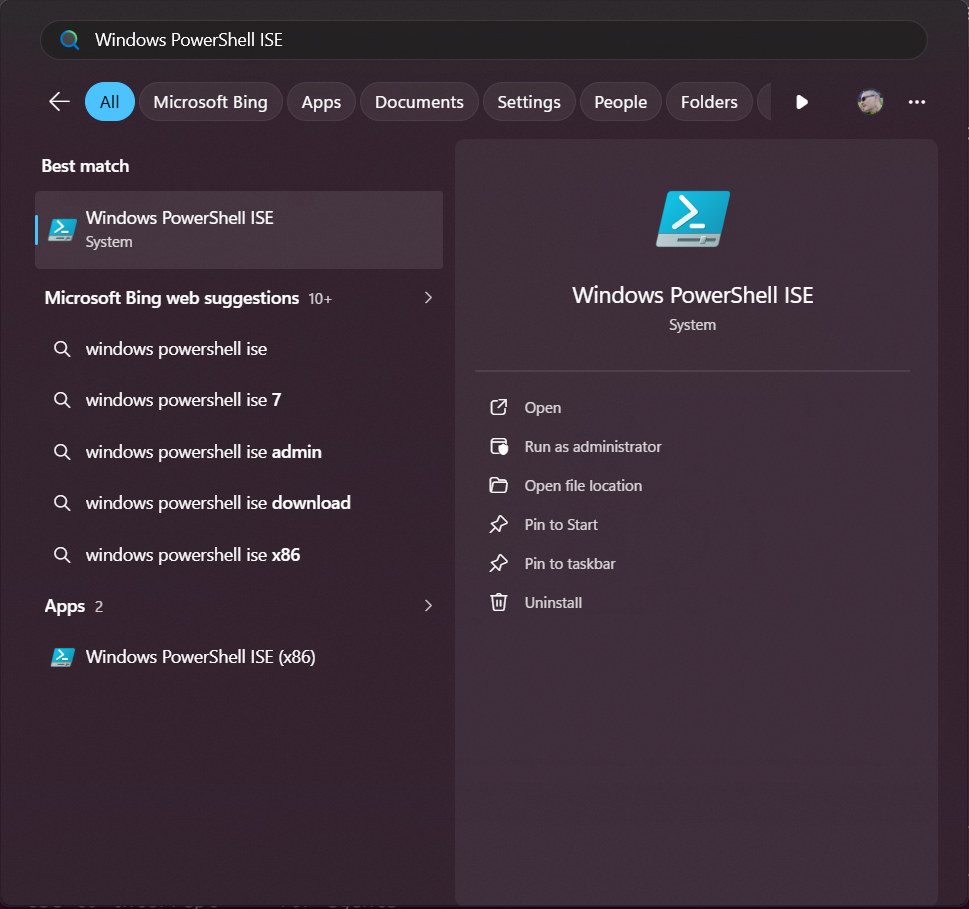
Task: Click search icon beside 'windows powershell ise x86'
Action: [x=62, y=555]
